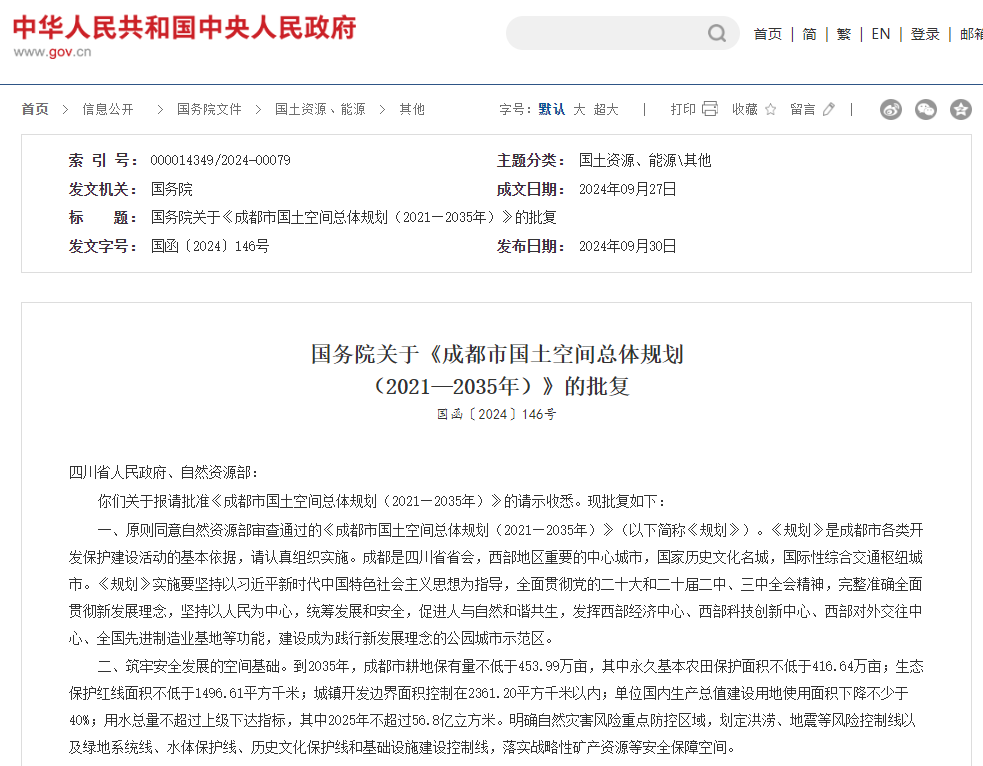Click the 成文日期 value 2024年09月27日
983x766 pixels.
(628, 189)
